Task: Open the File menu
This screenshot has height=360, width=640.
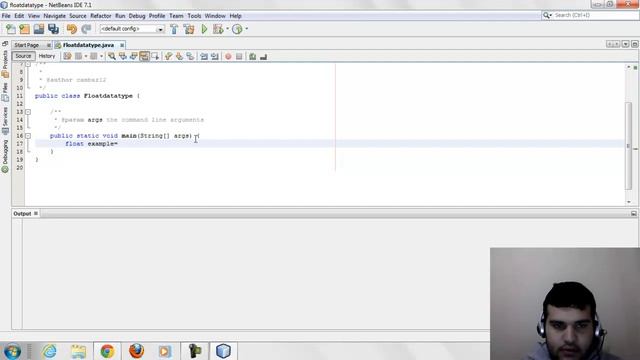Action: point(6,16)
